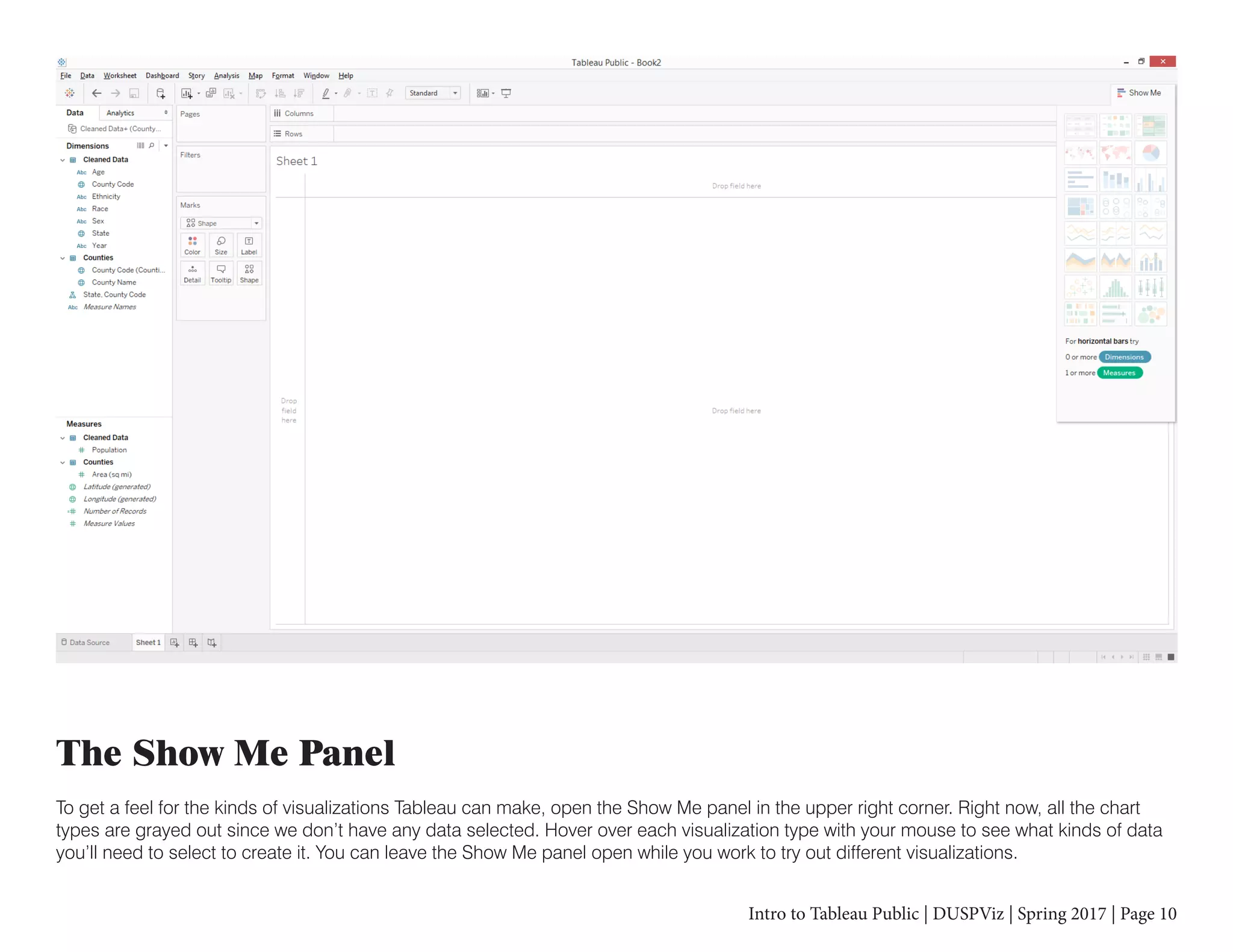Open the Dimensions pane menu arrow
1233x952 pixels.
pyautogui.click(x=166, y=146)
